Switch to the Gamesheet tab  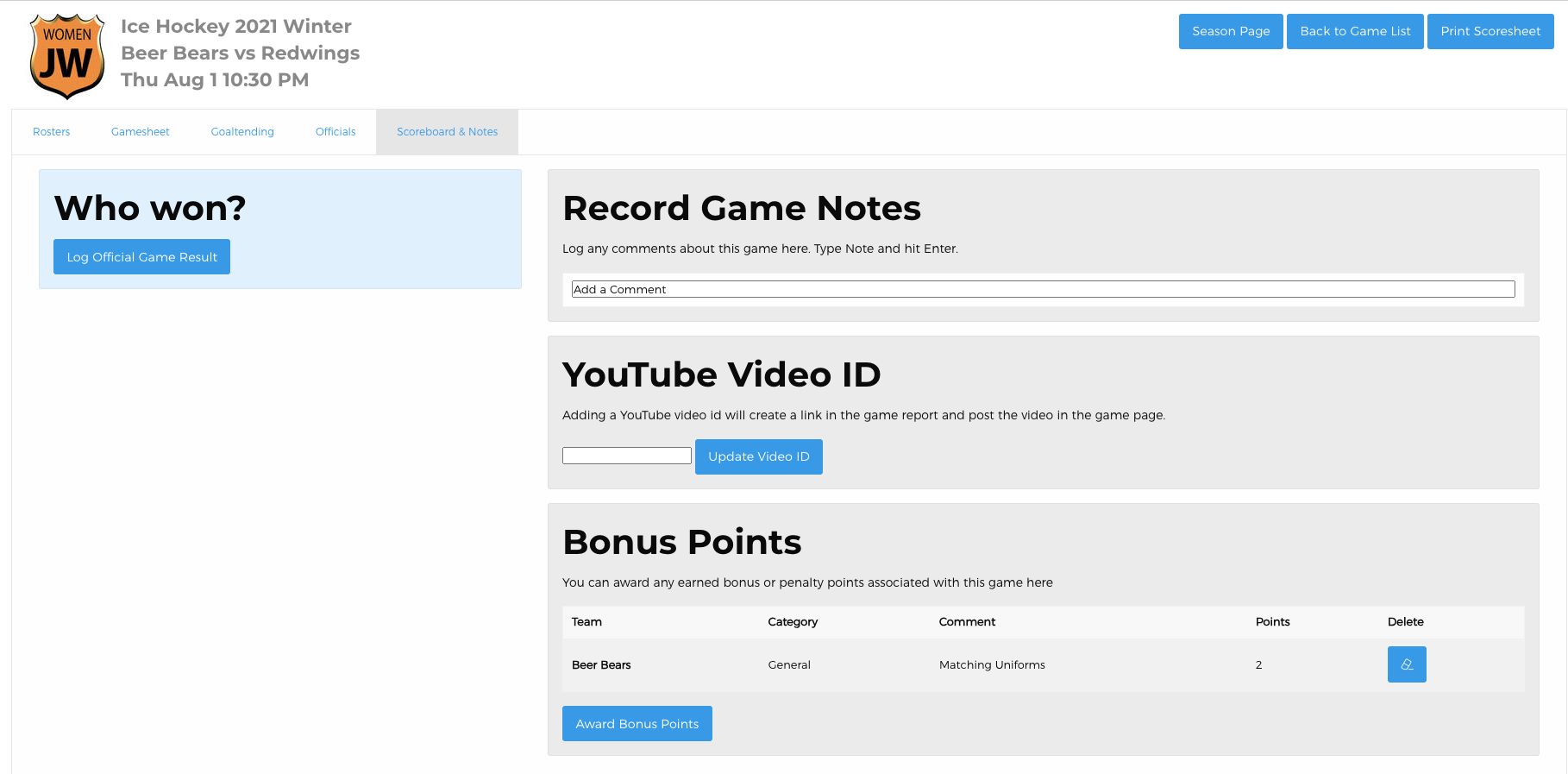tap(141, 132)
